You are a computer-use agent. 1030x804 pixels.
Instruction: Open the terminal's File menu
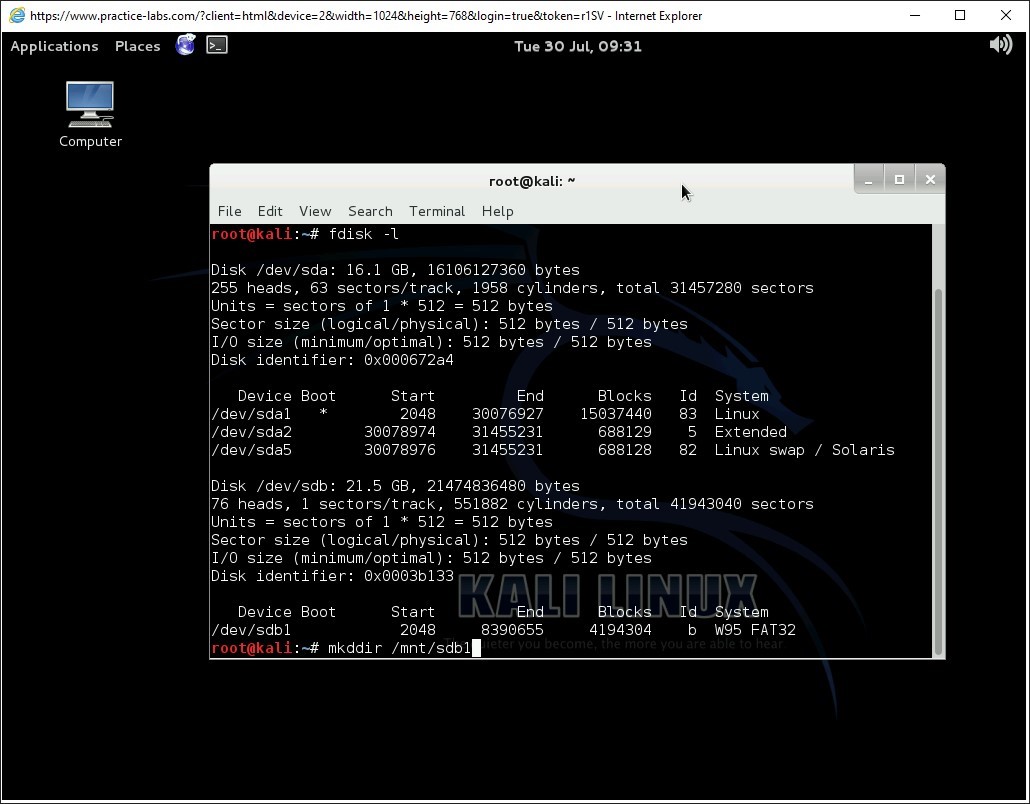(x=229, y=211)
